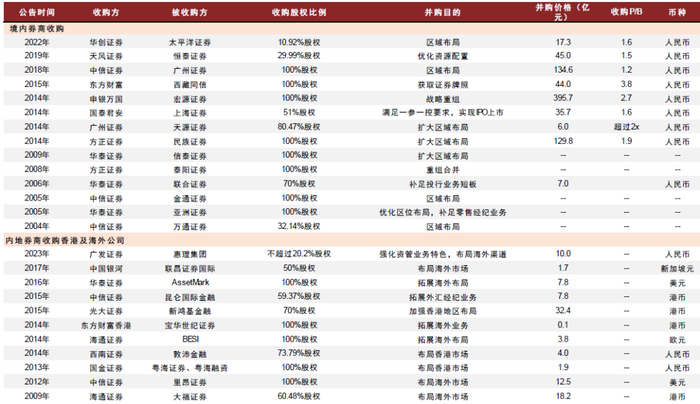
Task: Click the 中国银河 acquirer cell
Action: tap(106, 269)
